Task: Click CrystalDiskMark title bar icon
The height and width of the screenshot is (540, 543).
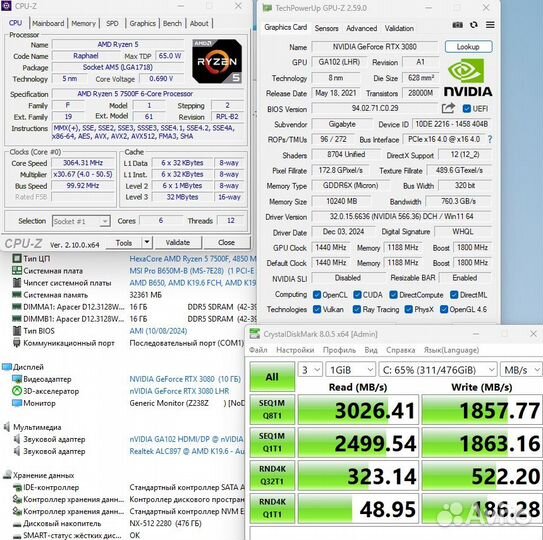Action: tap(255, 334)
